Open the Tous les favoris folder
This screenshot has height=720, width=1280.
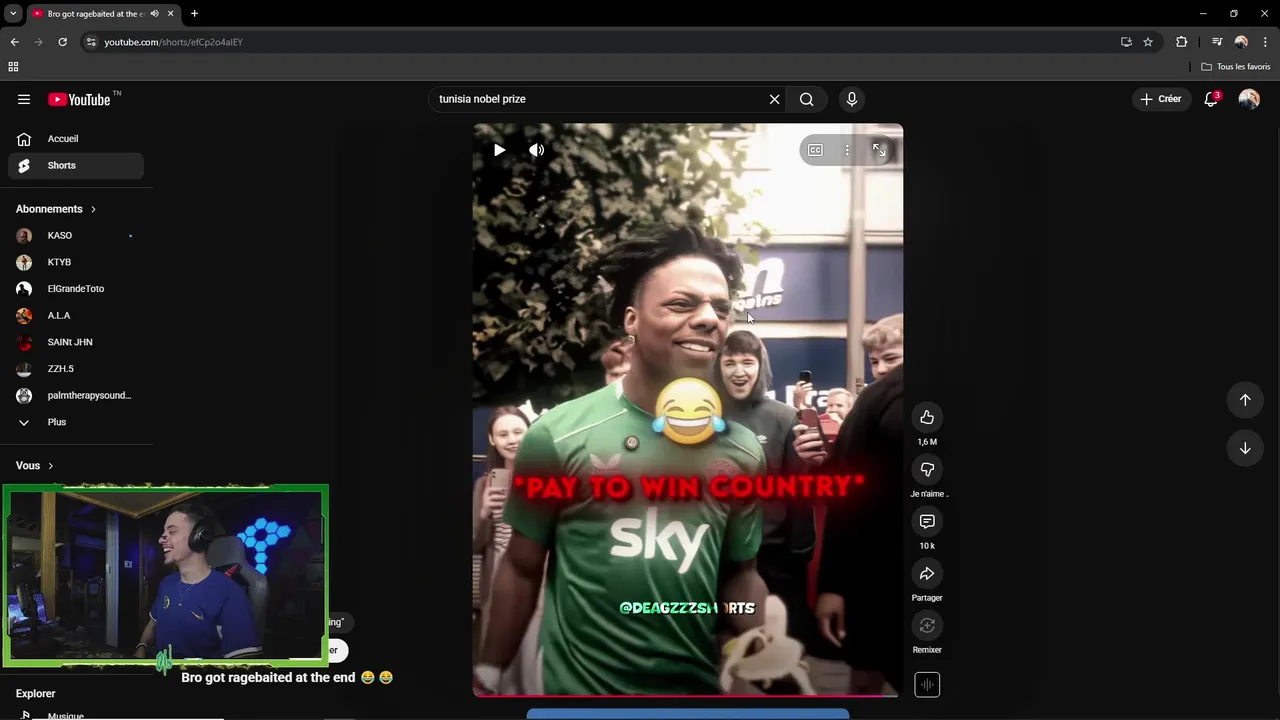[x=1236, y=67]
